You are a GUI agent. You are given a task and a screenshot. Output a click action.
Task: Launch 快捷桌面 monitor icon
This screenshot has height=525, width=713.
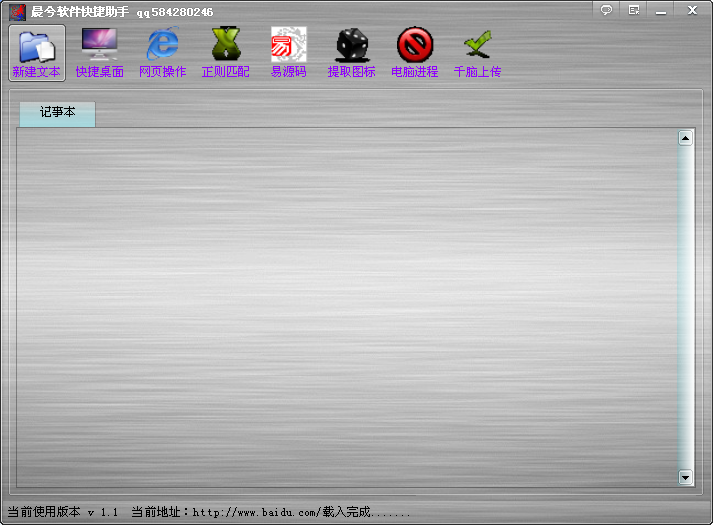point(100,53)
